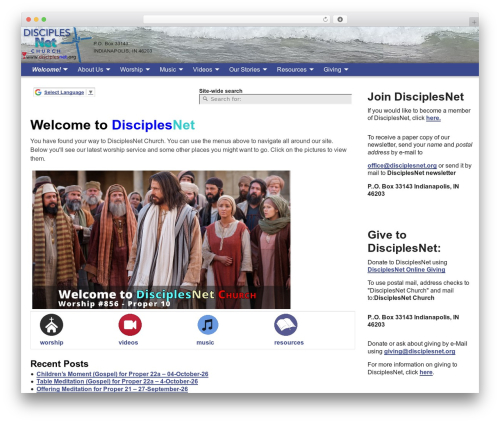Click the office@disciplesnet.org email link
The height and width of the screenshot is (423, 500).
tap(402, 165)
